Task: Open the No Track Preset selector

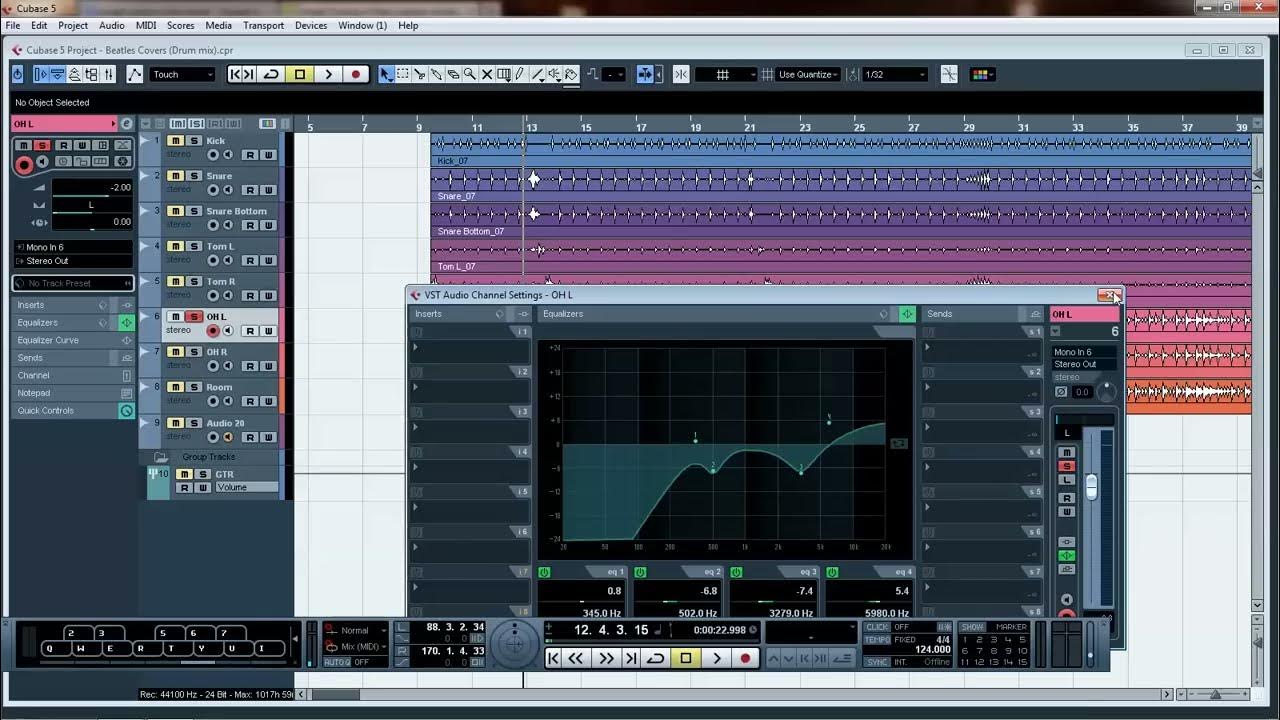Action: [72, 283]
